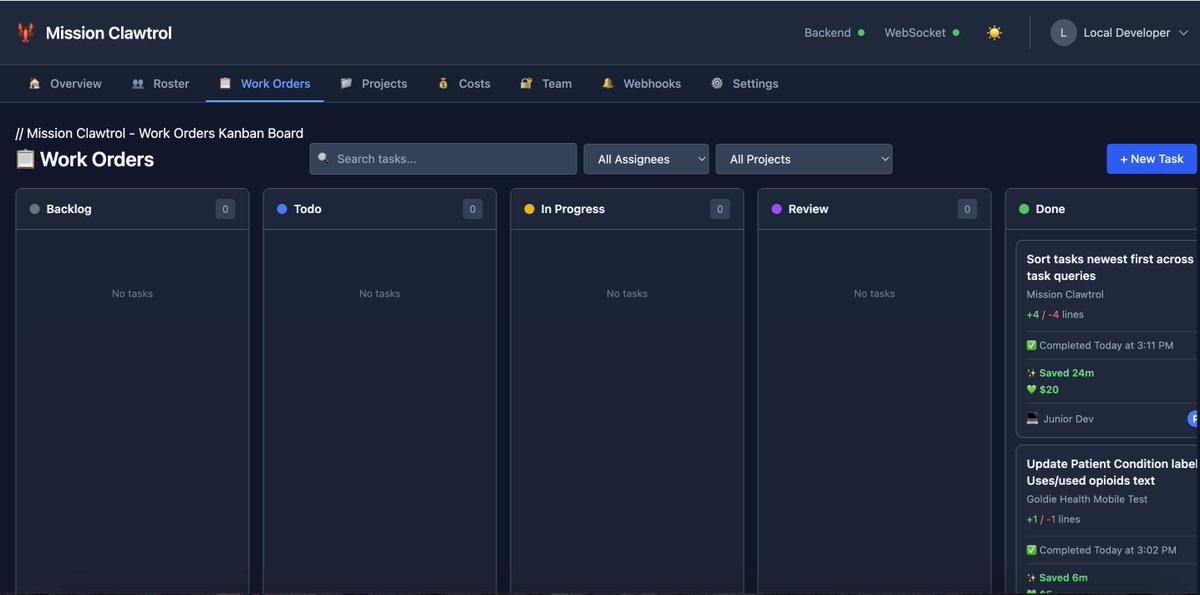Open the Settings tab

[x=744, y=84]
